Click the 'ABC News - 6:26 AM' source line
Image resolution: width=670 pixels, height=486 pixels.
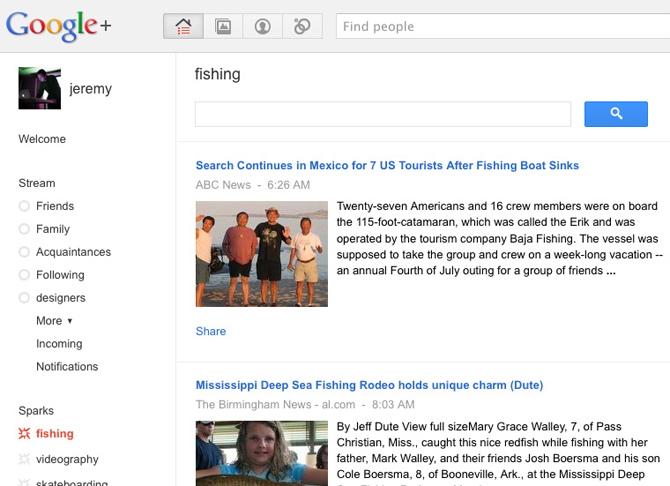pos(253,185)
